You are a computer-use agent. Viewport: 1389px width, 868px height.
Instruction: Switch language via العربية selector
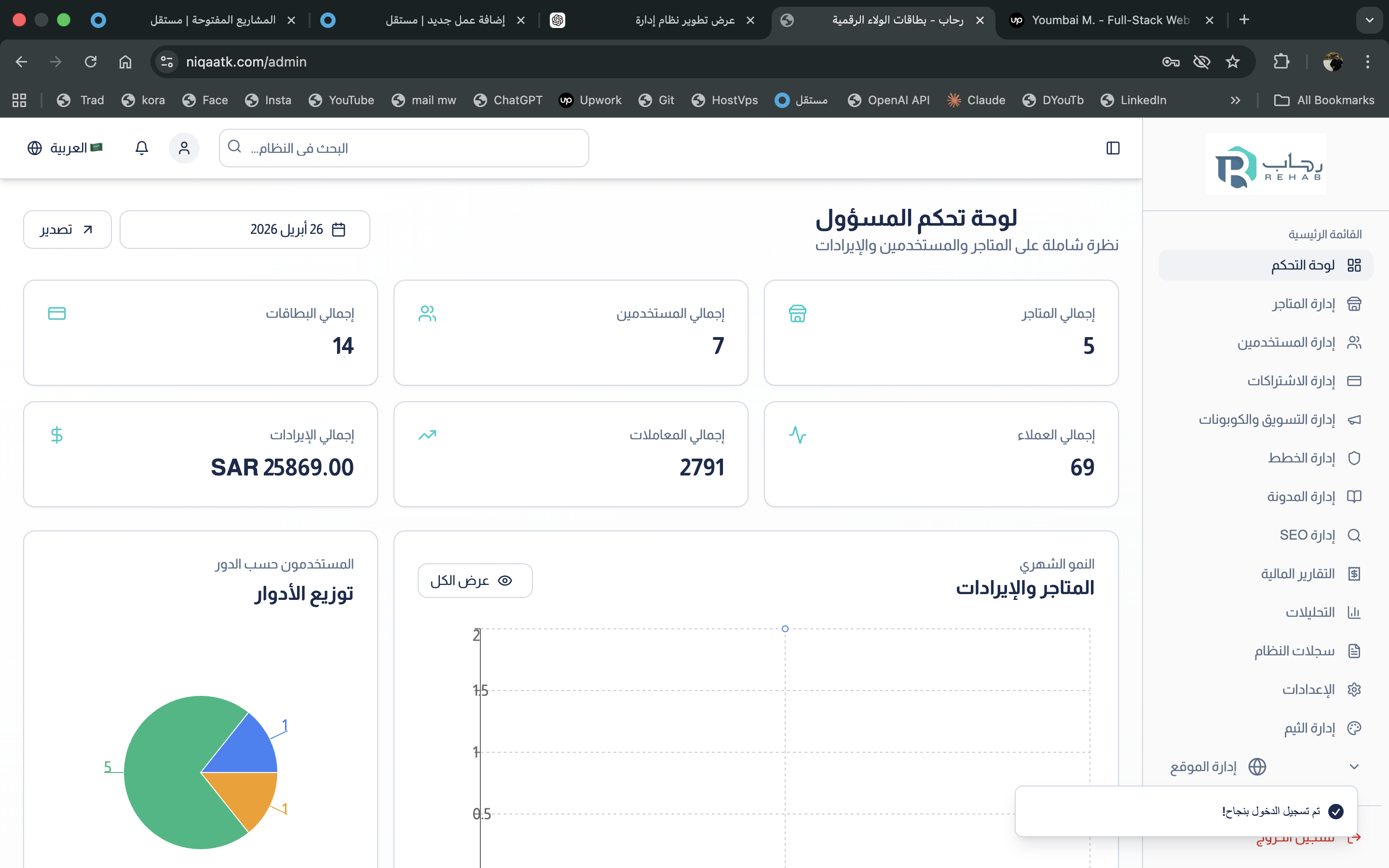click(x=65, y=148)
